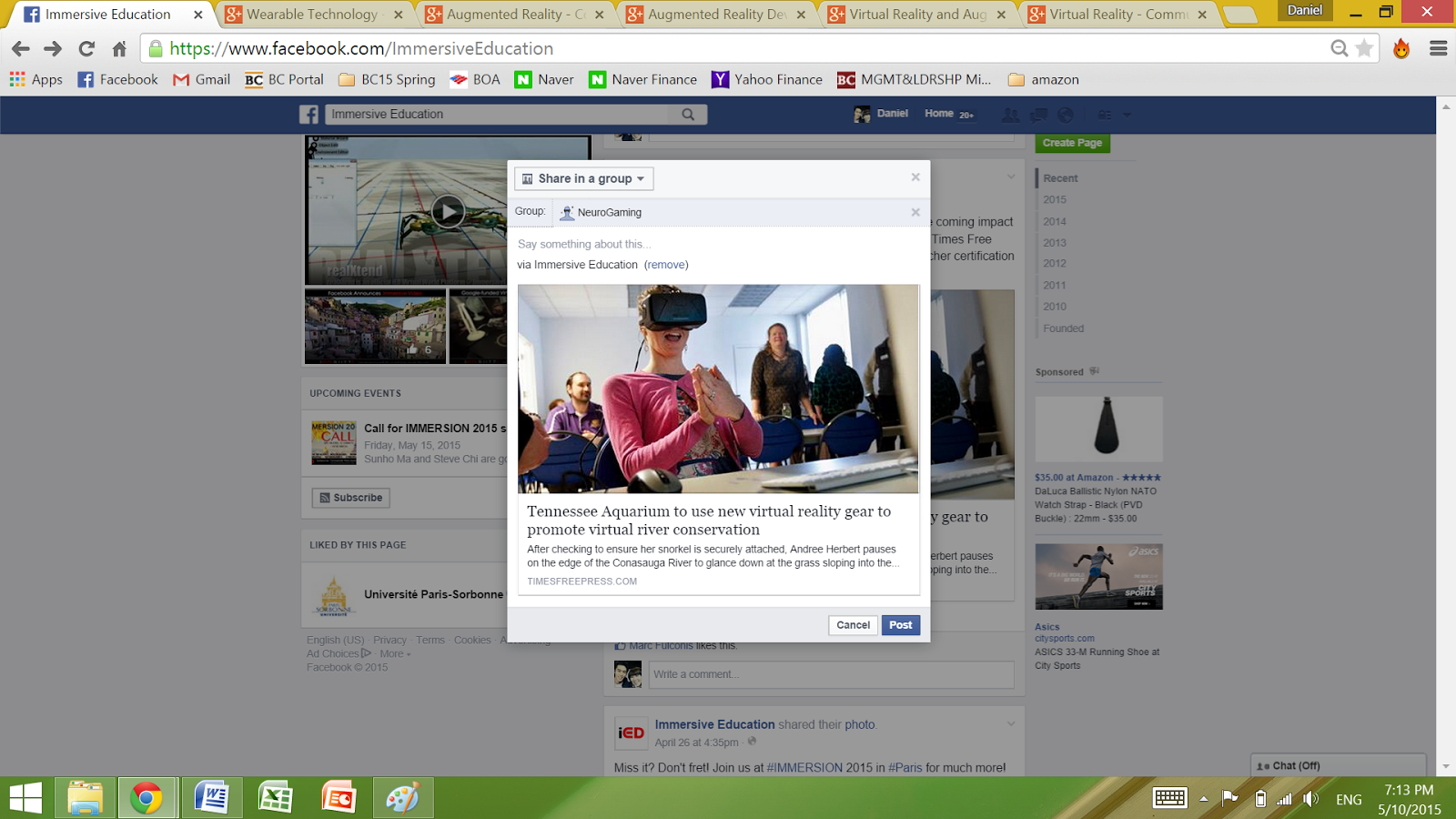Click the page scrollbar down arrow
Viewport: 1456px width, 819px height.
click(x=1446, y=766)
